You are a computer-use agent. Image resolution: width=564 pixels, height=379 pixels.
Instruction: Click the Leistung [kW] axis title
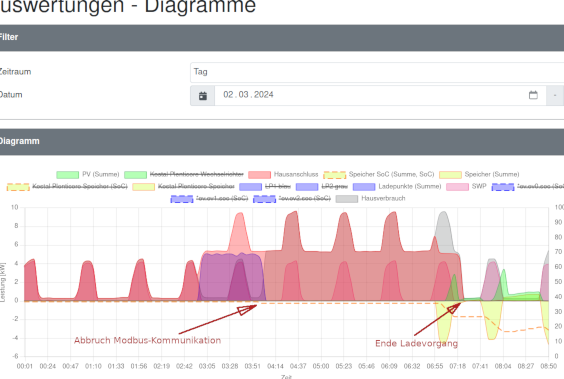pos(3,283)
